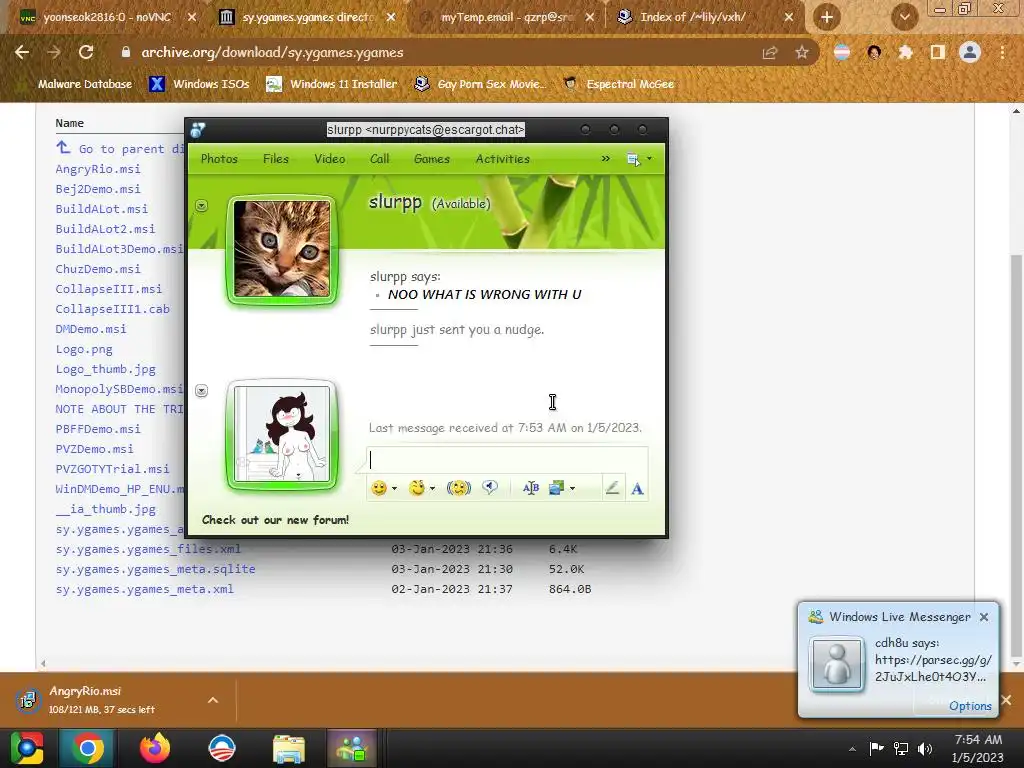Switch to text typing mode with the A icon
This screenshot has height=768, width=1024.
coord(637,488)
